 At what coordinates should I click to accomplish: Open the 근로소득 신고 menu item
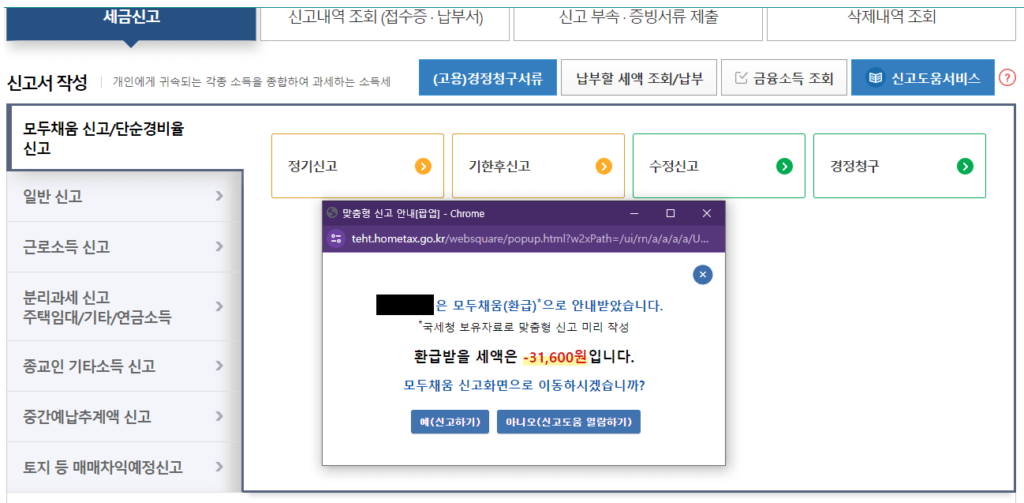click(124, 247)
